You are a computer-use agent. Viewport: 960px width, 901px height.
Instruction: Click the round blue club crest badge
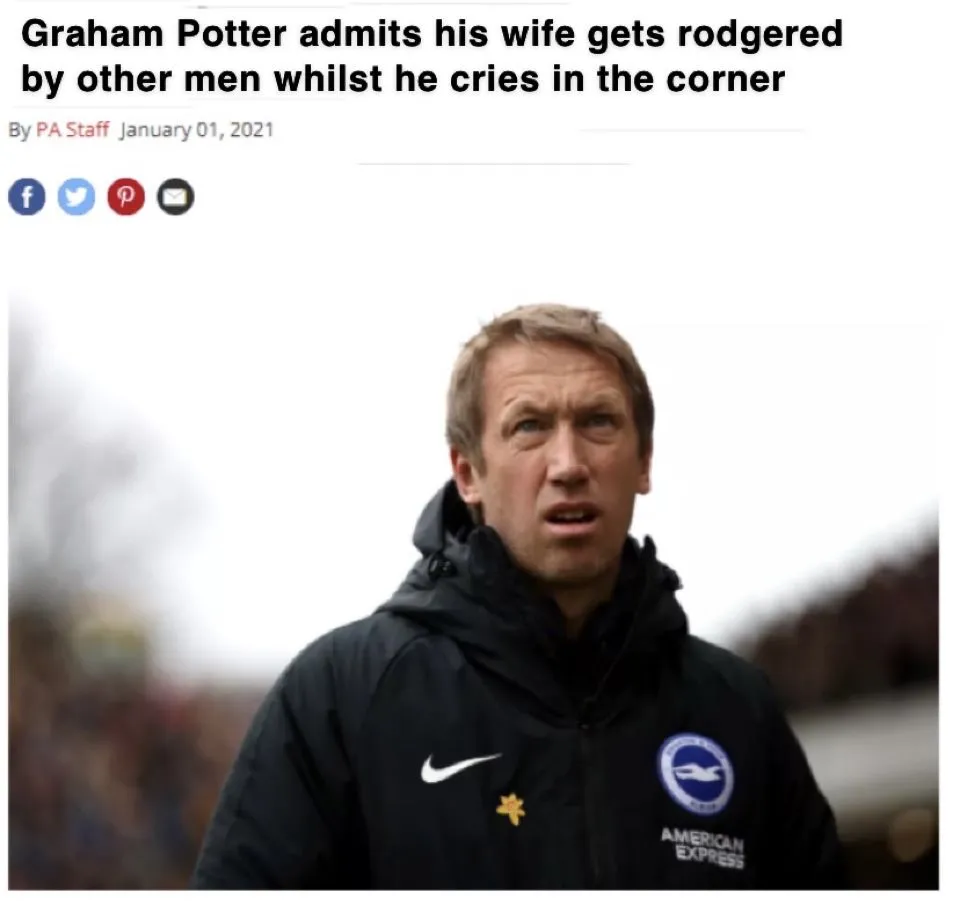click(695, 773)
